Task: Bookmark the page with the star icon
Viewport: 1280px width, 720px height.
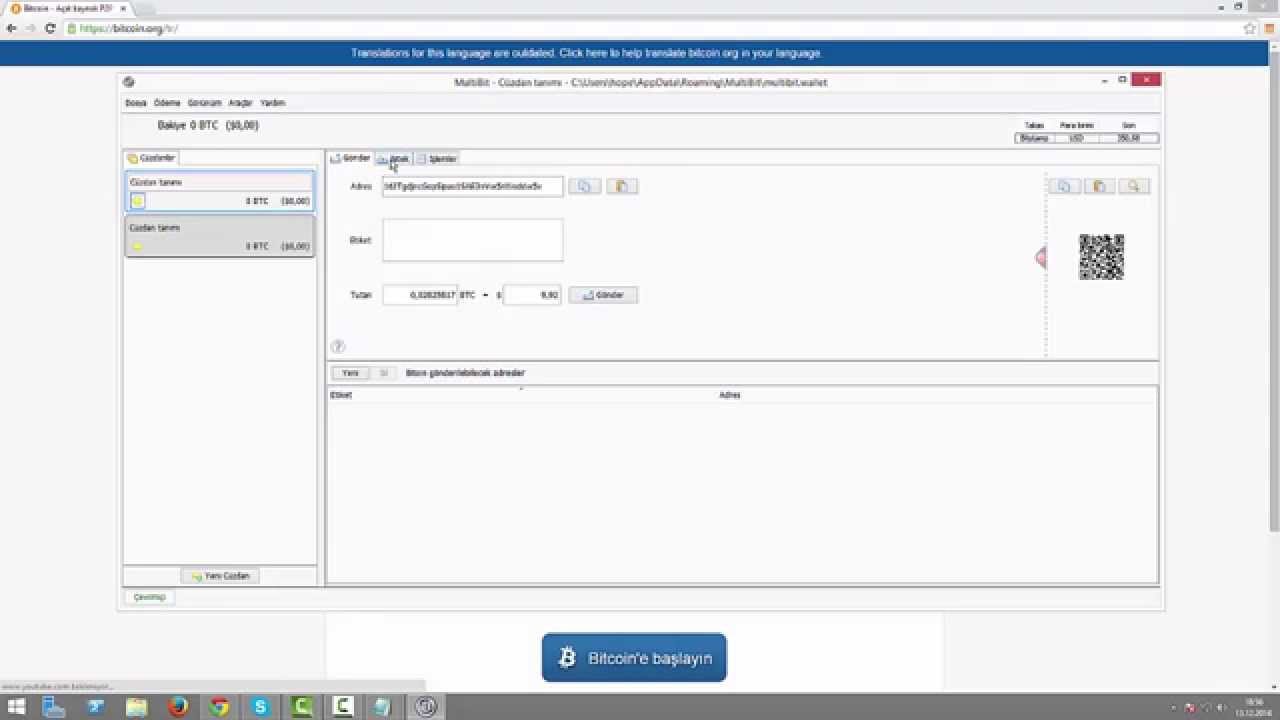Action: tap(1249, 28)
